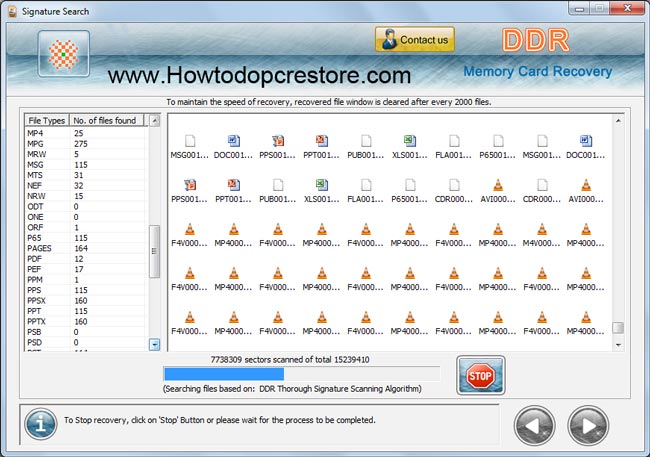This screenshot has height=457, width=650.
Task: Select the ODT file type row
Action: point(85,207)
